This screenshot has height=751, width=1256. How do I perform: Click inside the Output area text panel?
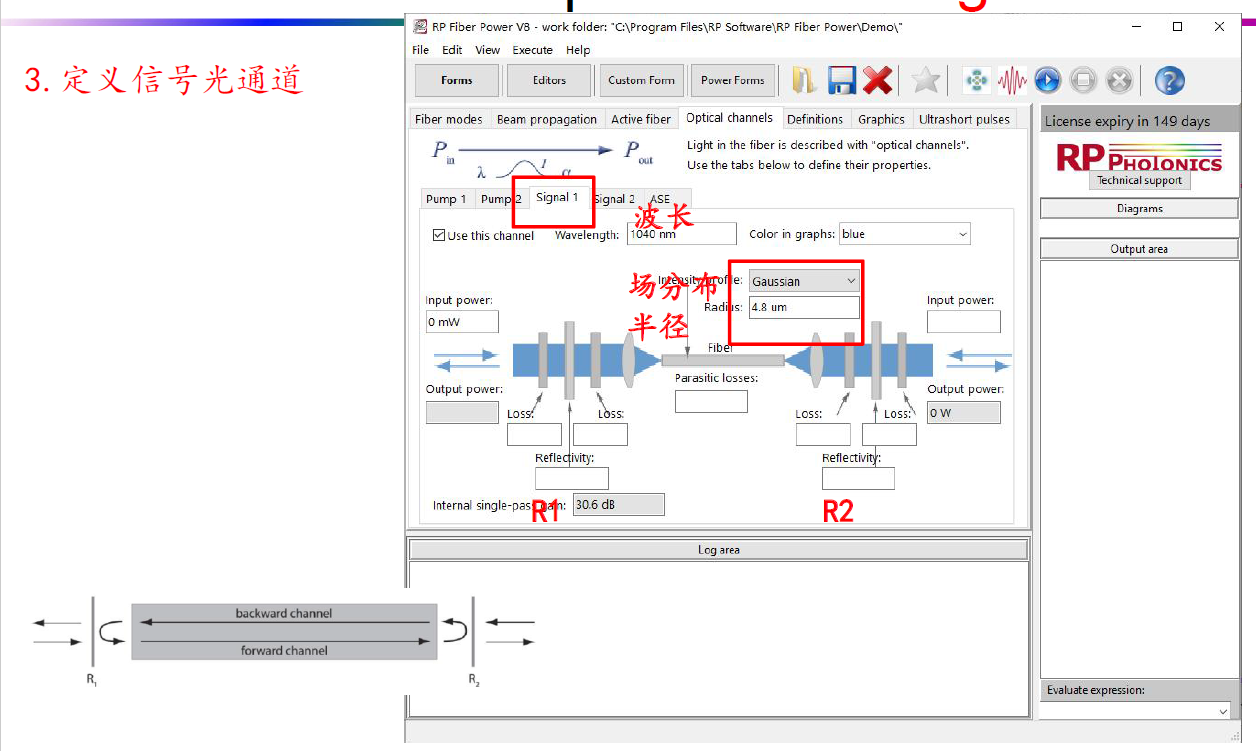(1139, 469)
